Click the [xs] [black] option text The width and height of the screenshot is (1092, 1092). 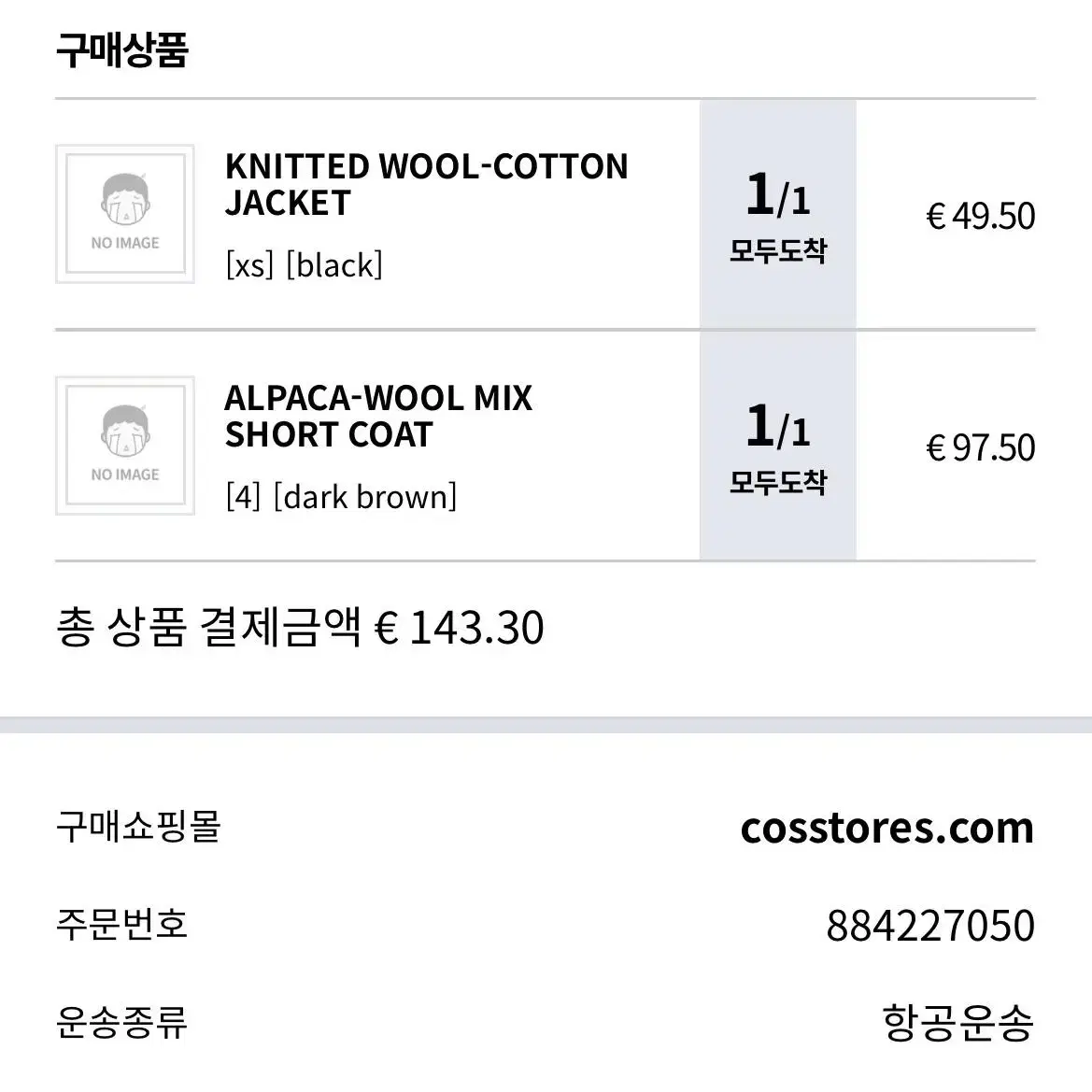pyautogui.click(x=305, y=265)
